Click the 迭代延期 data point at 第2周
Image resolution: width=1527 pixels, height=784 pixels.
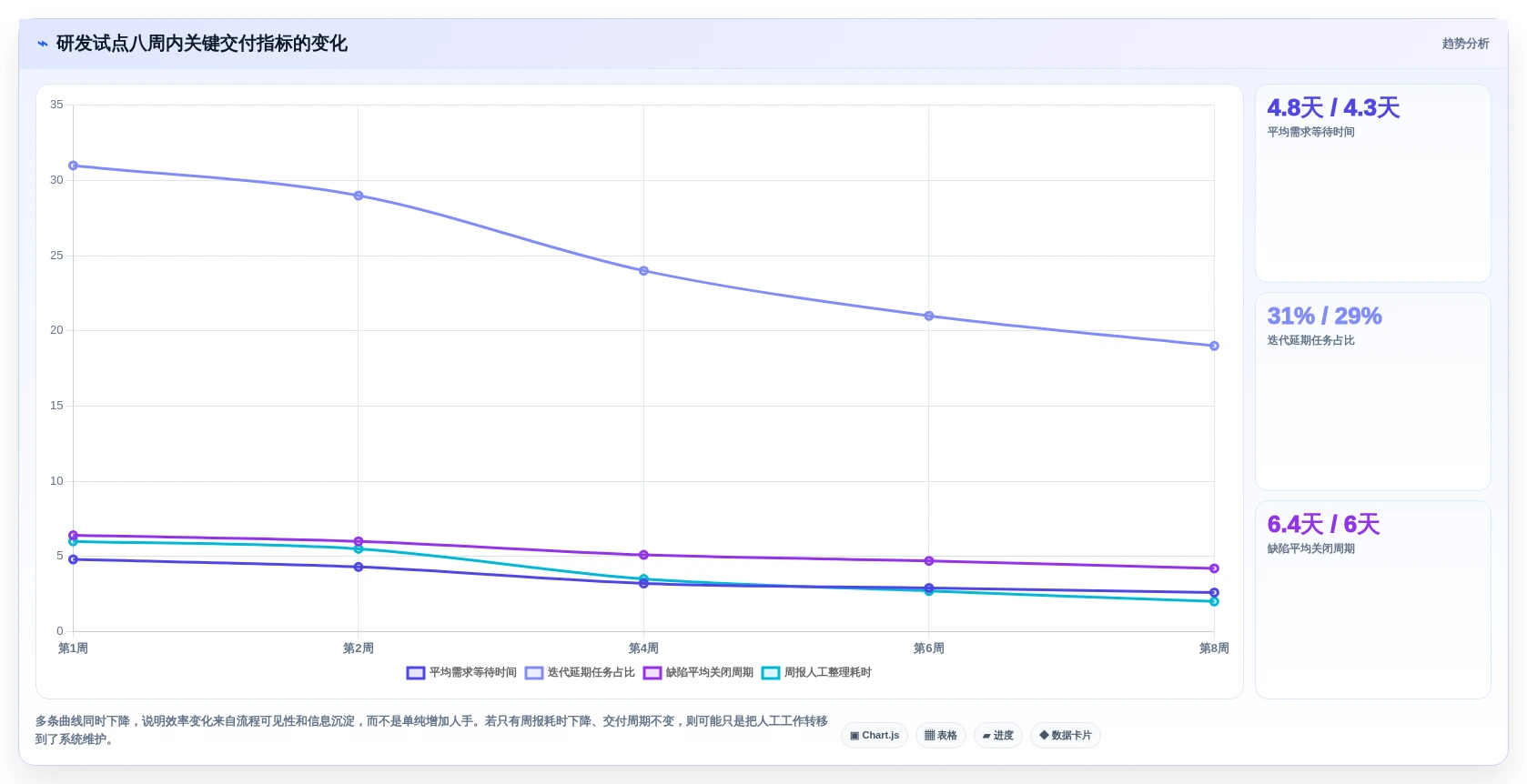[359, 196]
